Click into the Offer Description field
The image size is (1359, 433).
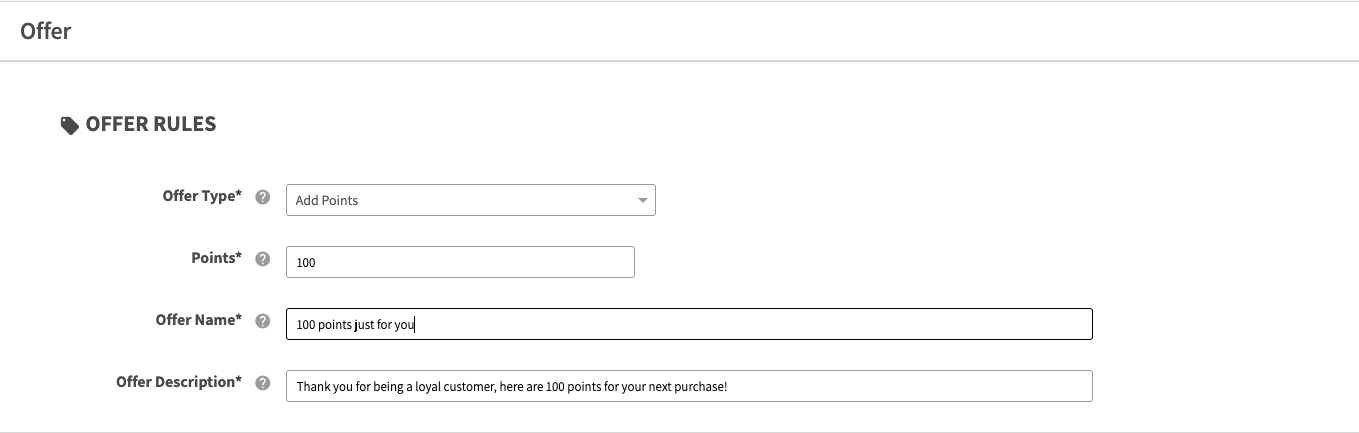689,386
